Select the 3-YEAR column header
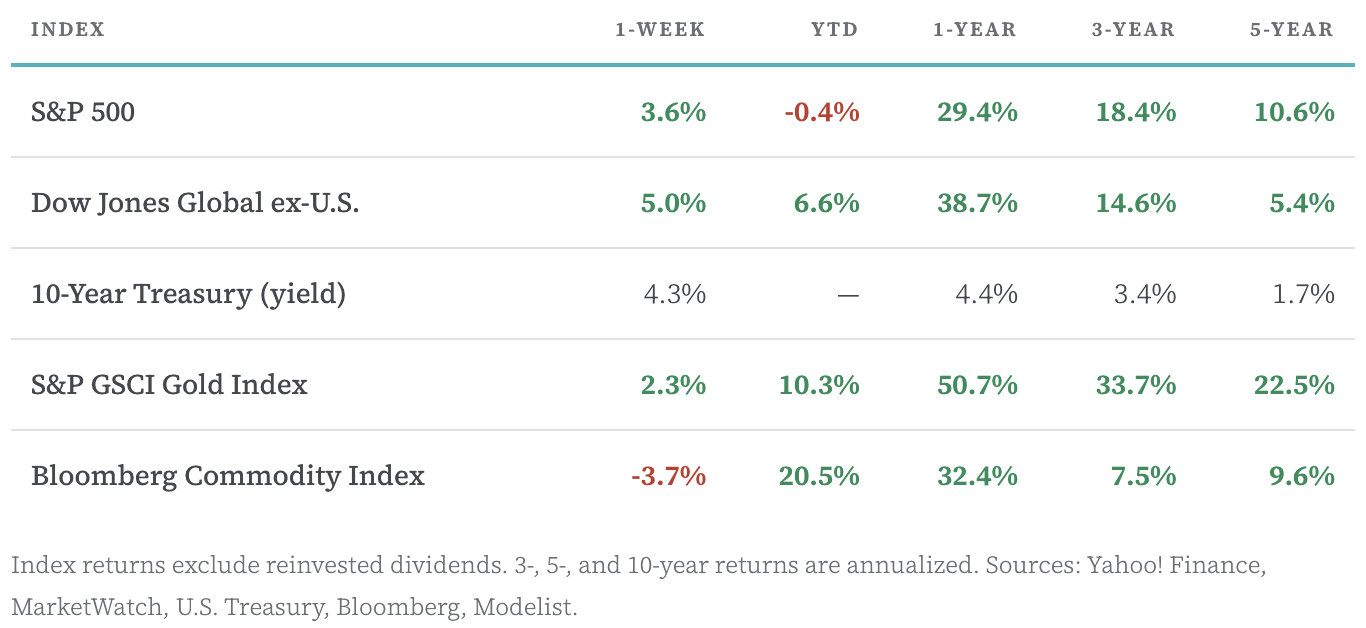Screen dimensions: 1366x628 pos(1133,30)
